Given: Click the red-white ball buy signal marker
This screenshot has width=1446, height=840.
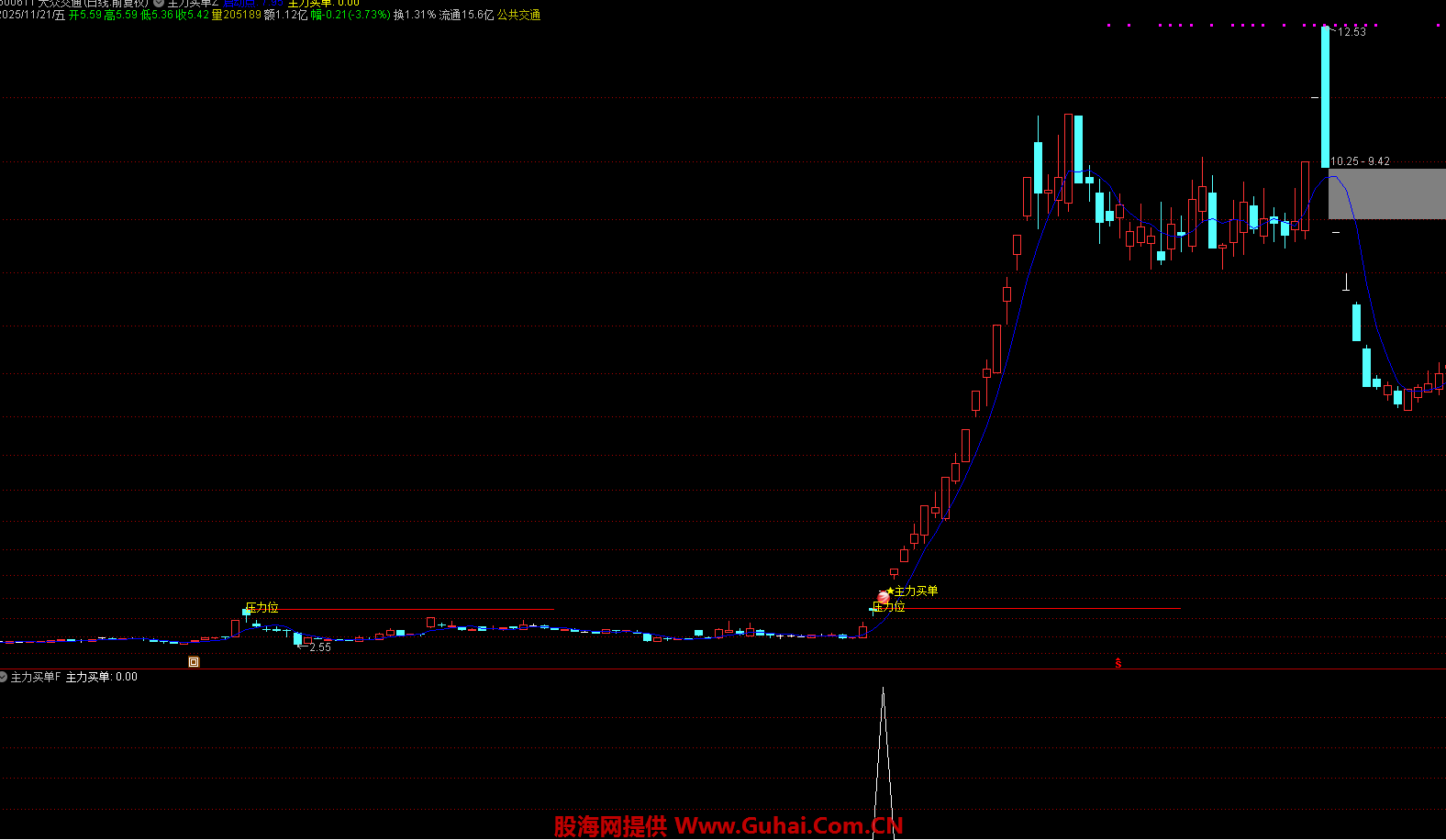Looking at the screenshot, I should click(x=883, y=597).
